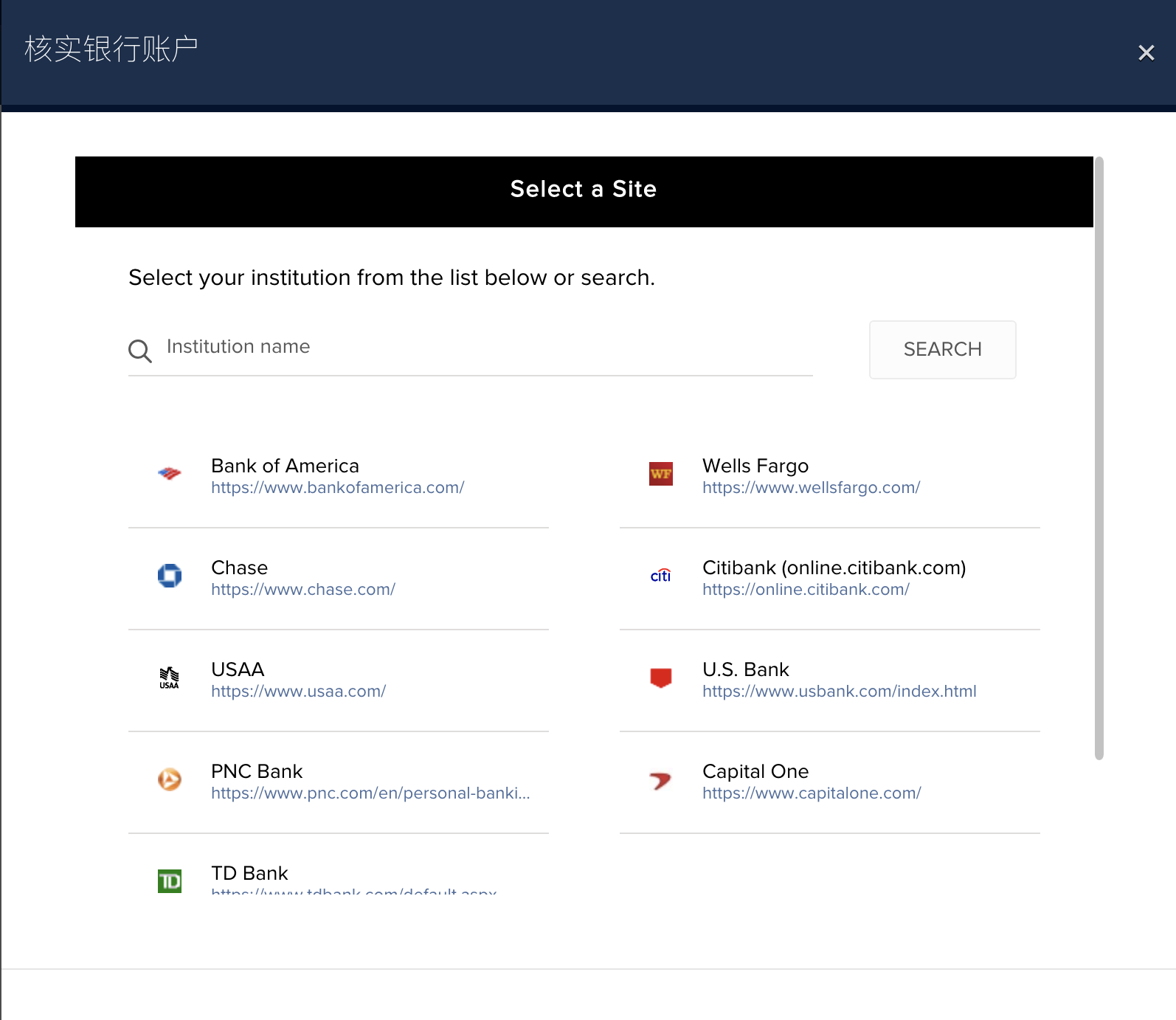Image resolution: width=1176 pixels, height=1020 pixels.
Task: Click the magnifying glass search icon
Action: (139, 351)
